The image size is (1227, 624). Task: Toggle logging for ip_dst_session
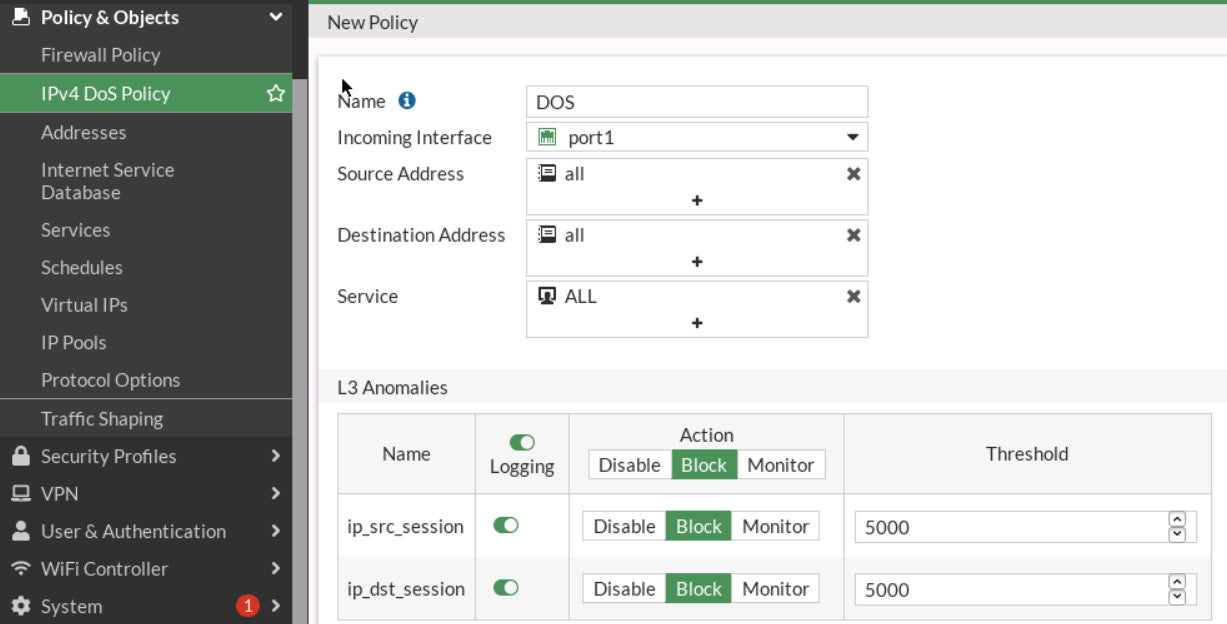click(506, 588)
